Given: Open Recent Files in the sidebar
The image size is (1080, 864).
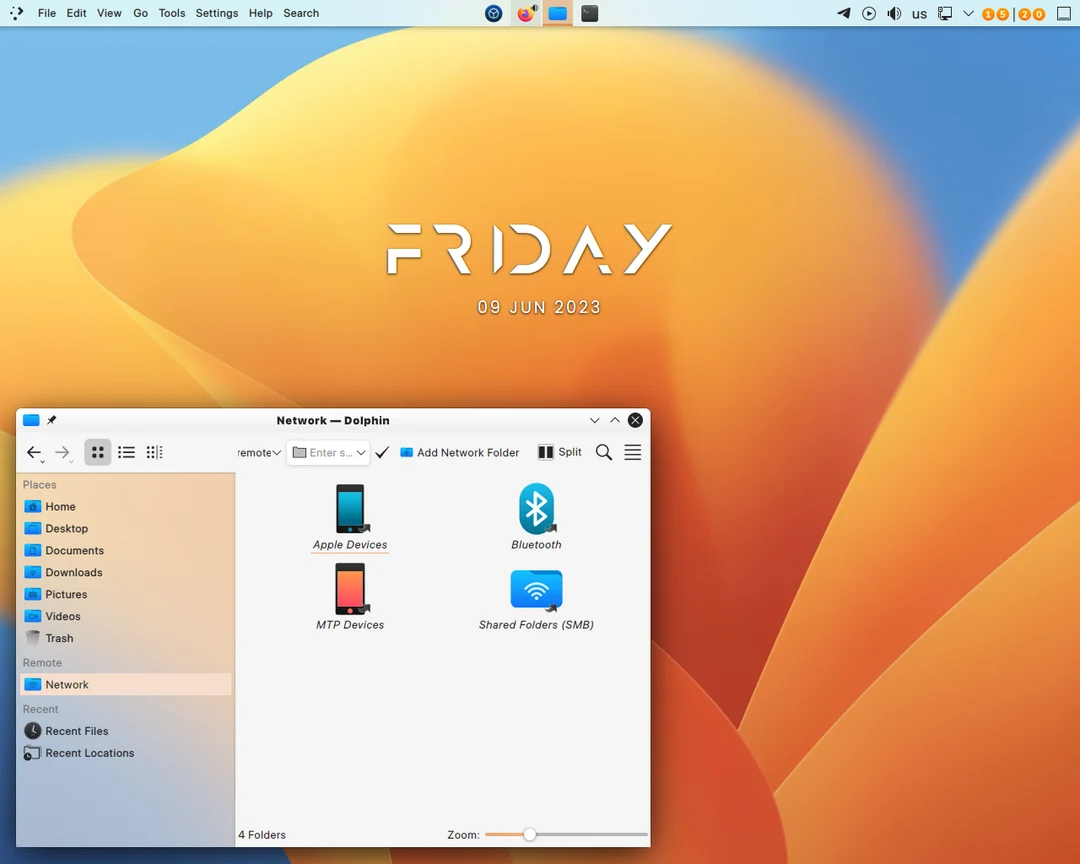Looking at the screenshot, I should pyautogui.click(x=78, y=731).
